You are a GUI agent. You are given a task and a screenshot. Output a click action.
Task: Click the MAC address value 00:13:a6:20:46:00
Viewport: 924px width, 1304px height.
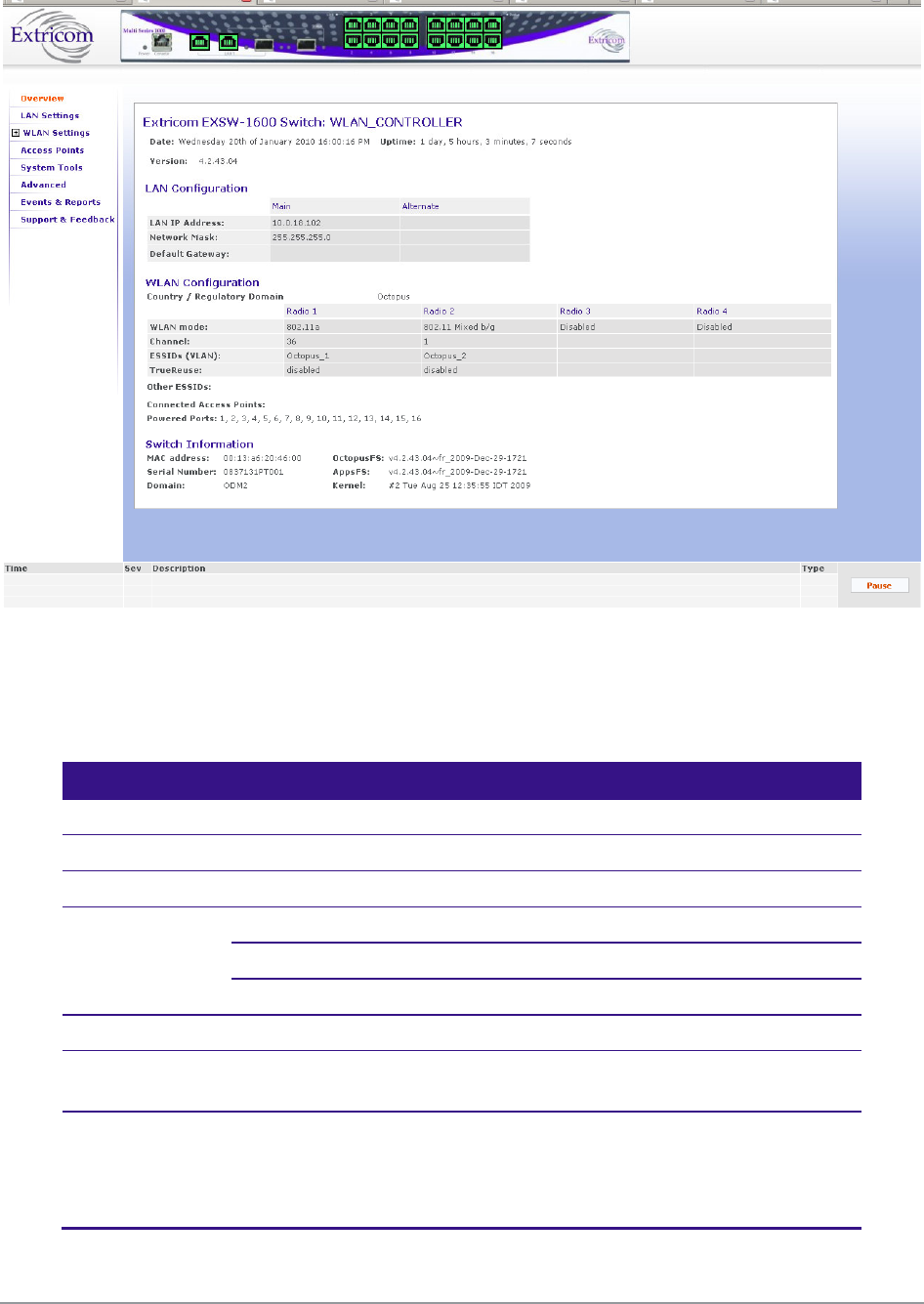point(262,458)
